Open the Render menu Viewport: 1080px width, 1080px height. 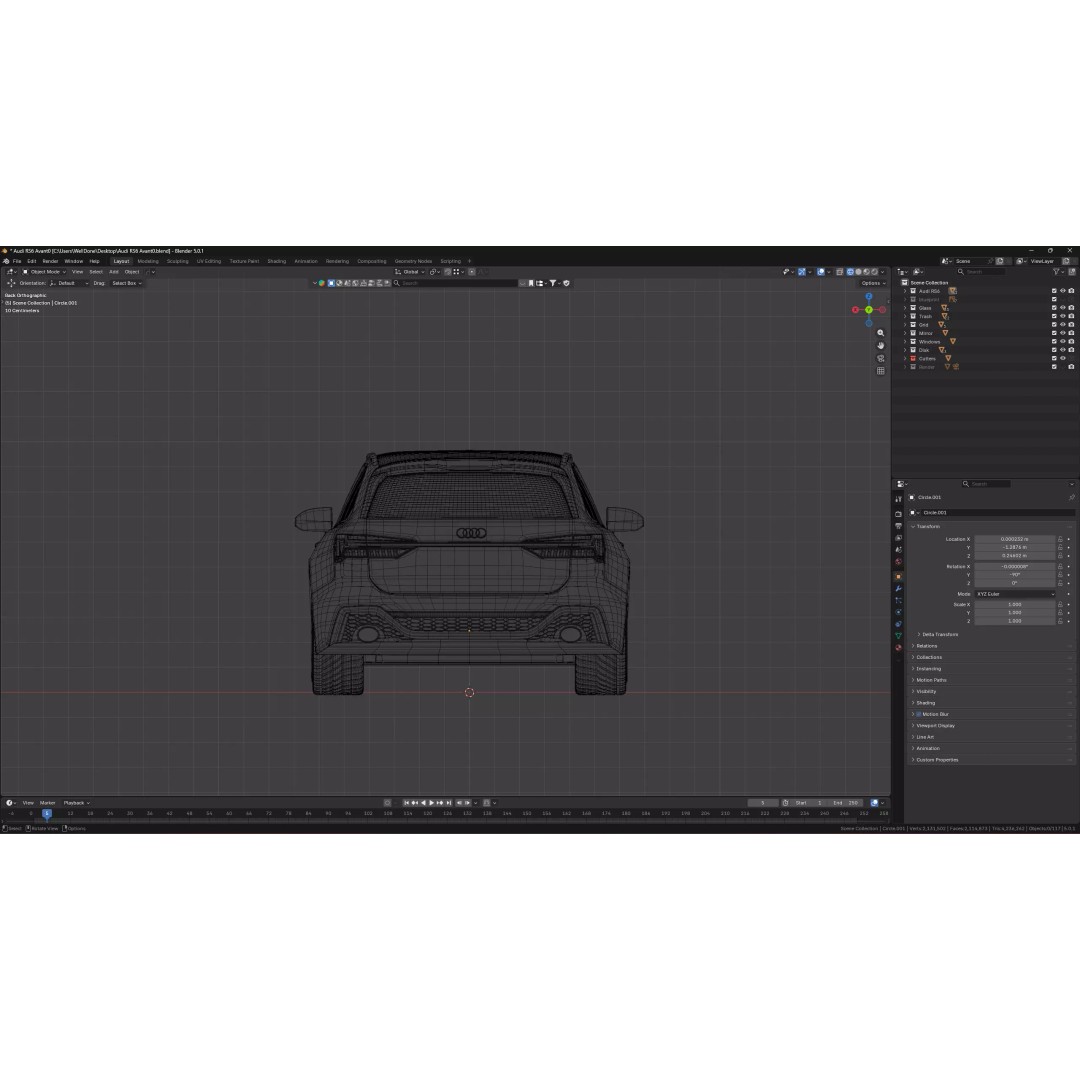click(x=50, y=262)
